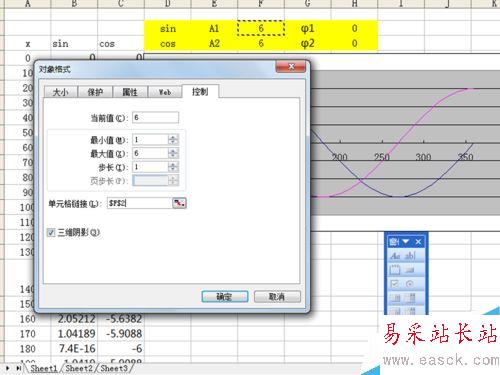Close the 对象格式 dialog with the red X
The image size is (500, 375).
291,67
